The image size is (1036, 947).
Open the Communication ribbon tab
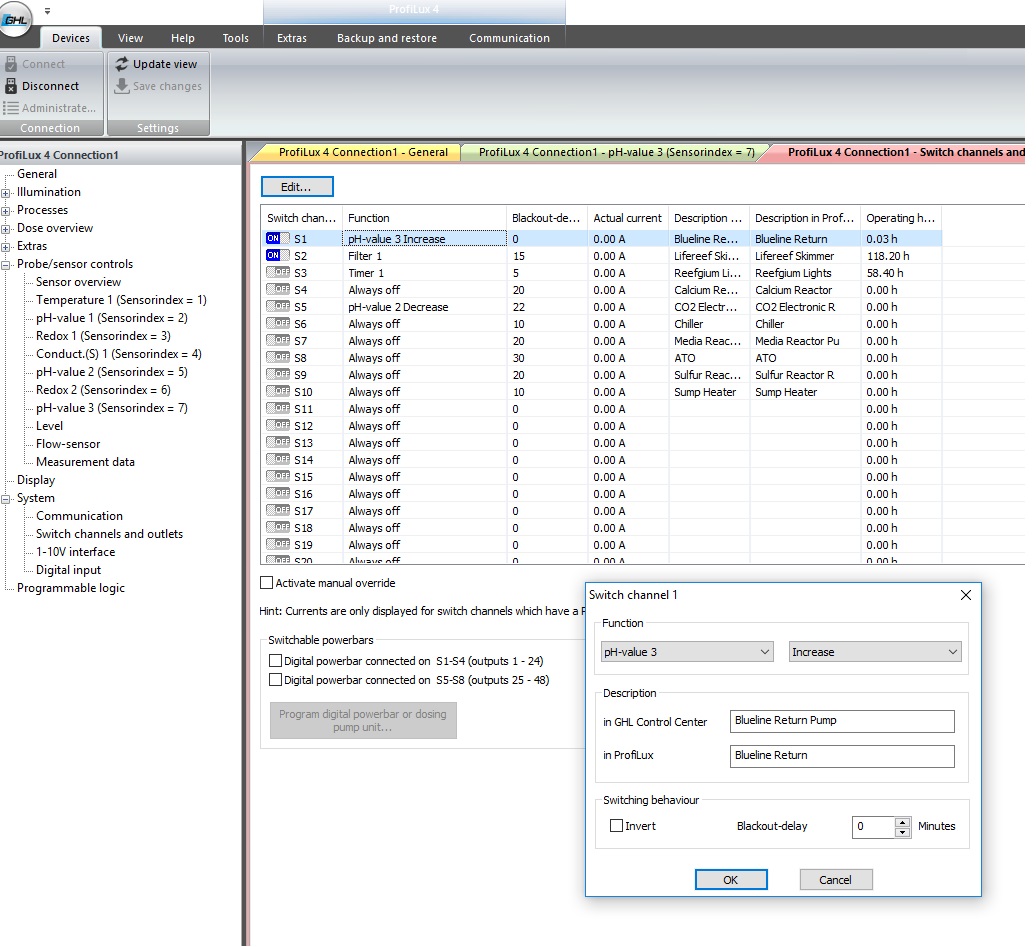coord(509,38)
